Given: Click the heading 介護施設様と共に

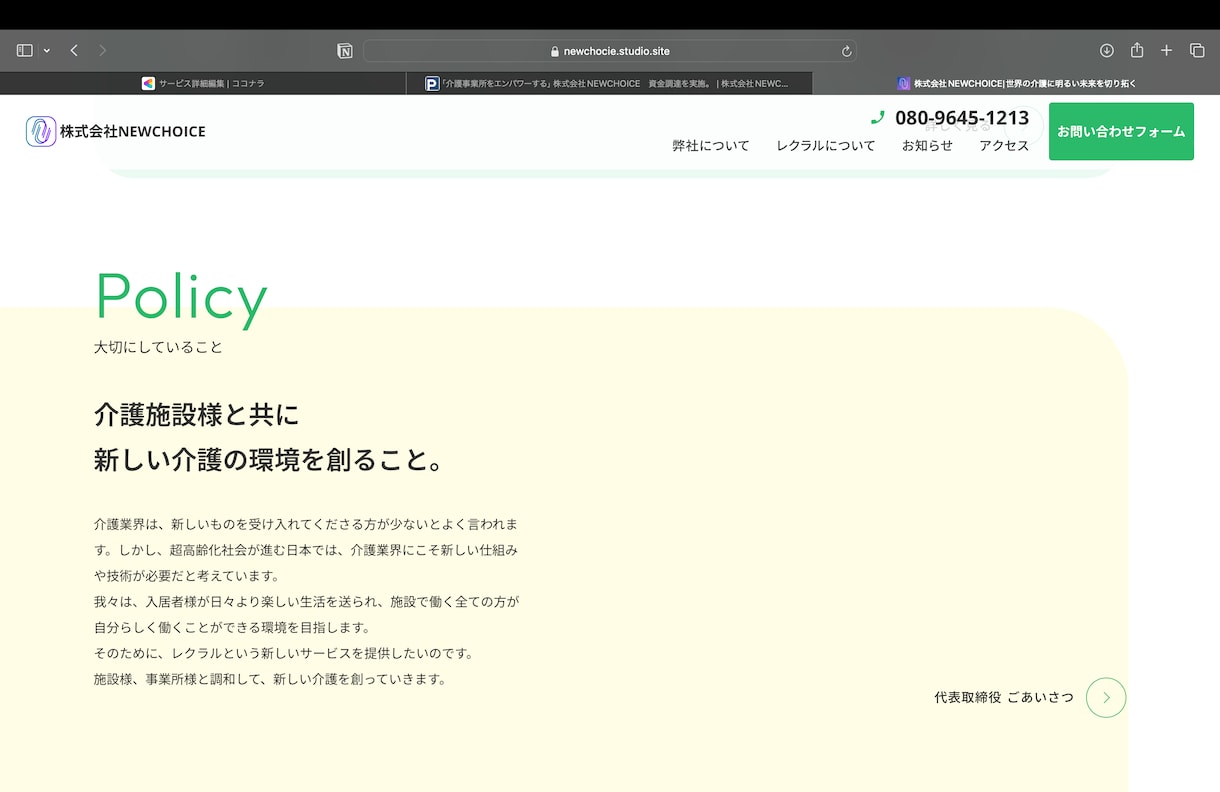Looking at the screenshot, I should pos(197,414).
